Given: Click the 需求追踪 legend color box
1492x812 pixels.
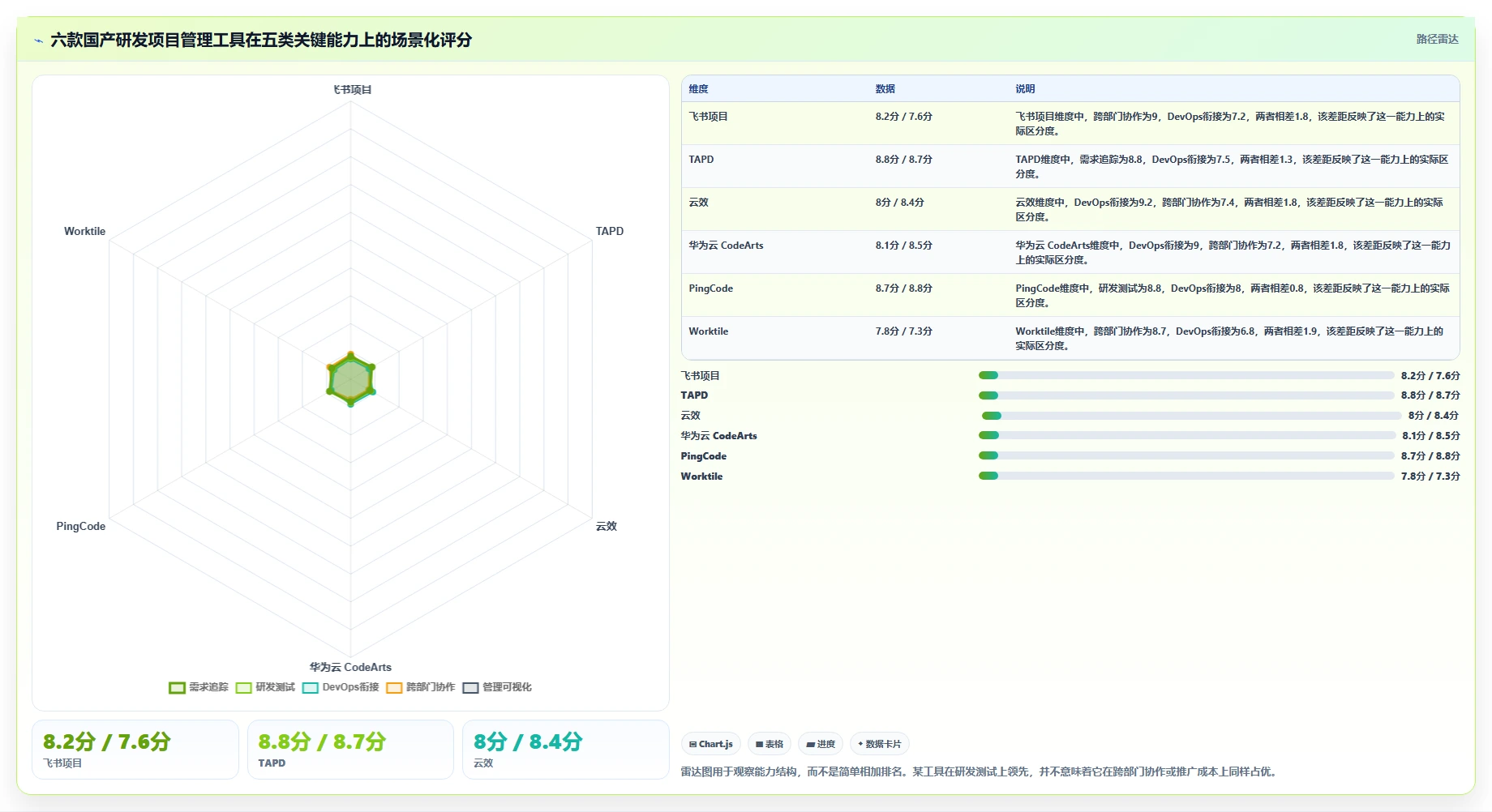Looking at the screenshot, I should tap(177, 688).
